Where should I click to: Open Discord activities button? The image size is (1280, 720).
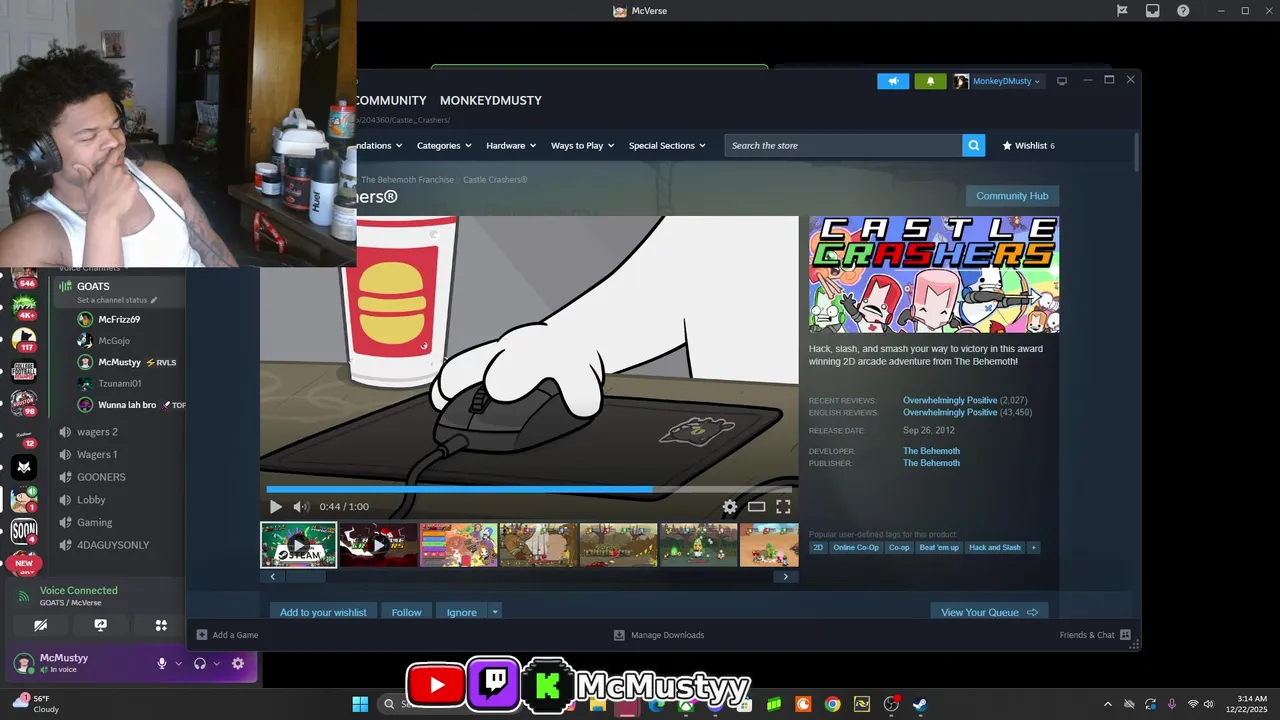click(160, 625)
